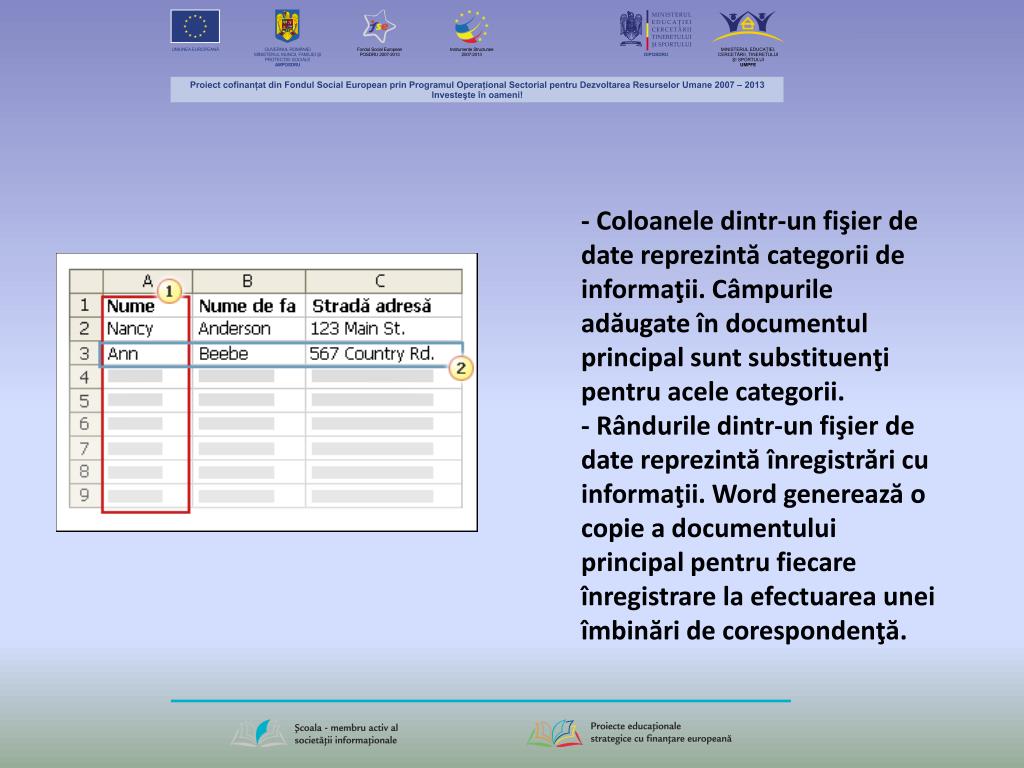Select column header C in spreadsheet

383,281
